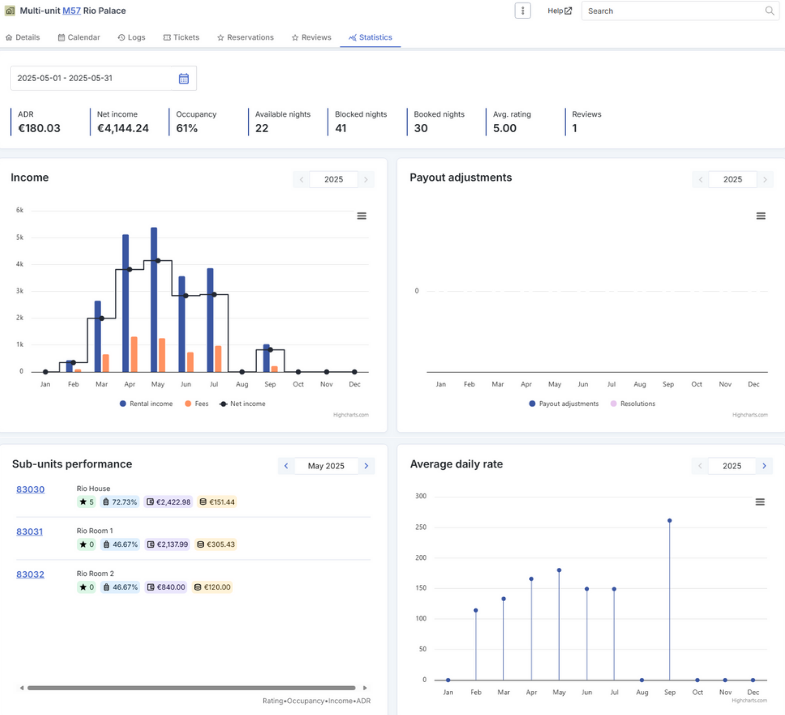The image size is (785, 715).
Task: Click the sub-units horizontal scrollbar
Action: pos(192,687)
